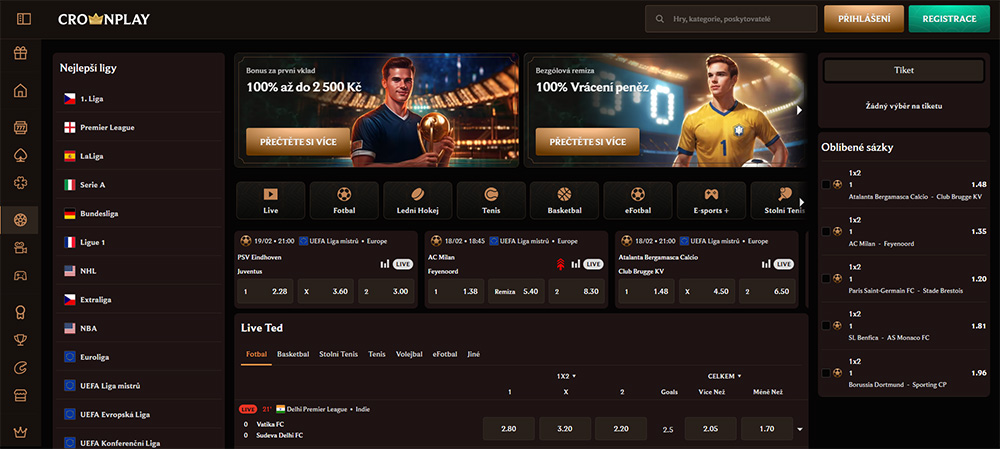The width and height of the screenshot is (1000, 449).
Task: Open statistics bars icon for AC Milan match
Action: pos(575,264)
